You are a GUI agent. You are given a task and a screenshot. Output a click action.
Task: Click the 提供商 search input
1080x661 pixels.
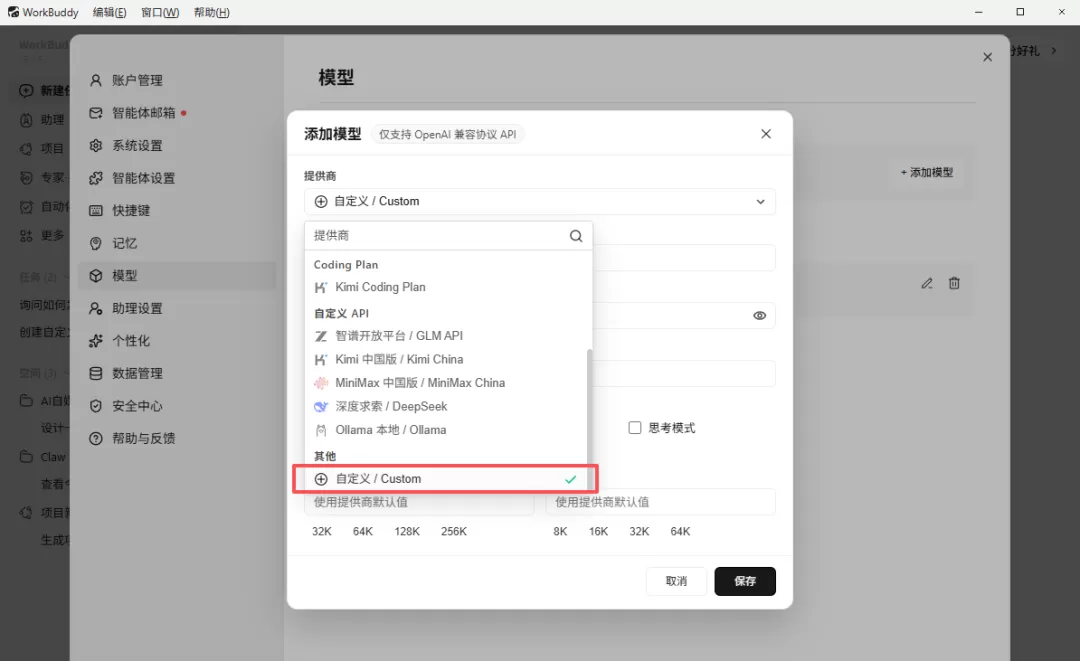point(439,236)
